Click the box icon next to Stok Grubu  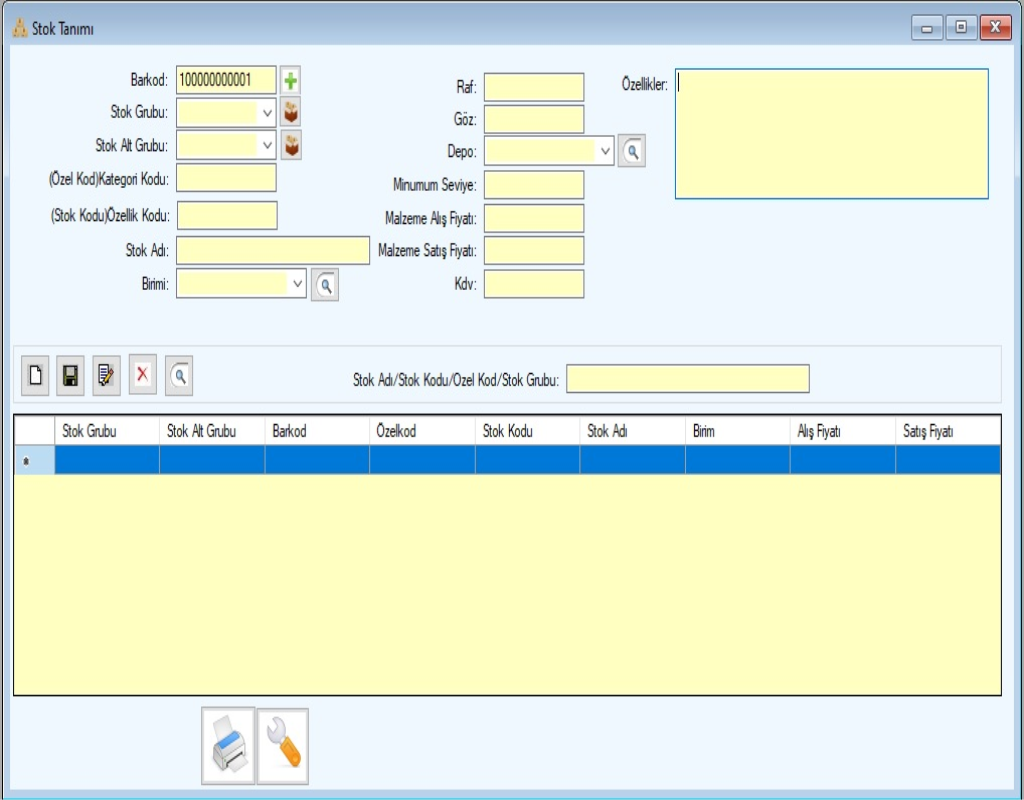pyautogui.click(x=291, y=113)
